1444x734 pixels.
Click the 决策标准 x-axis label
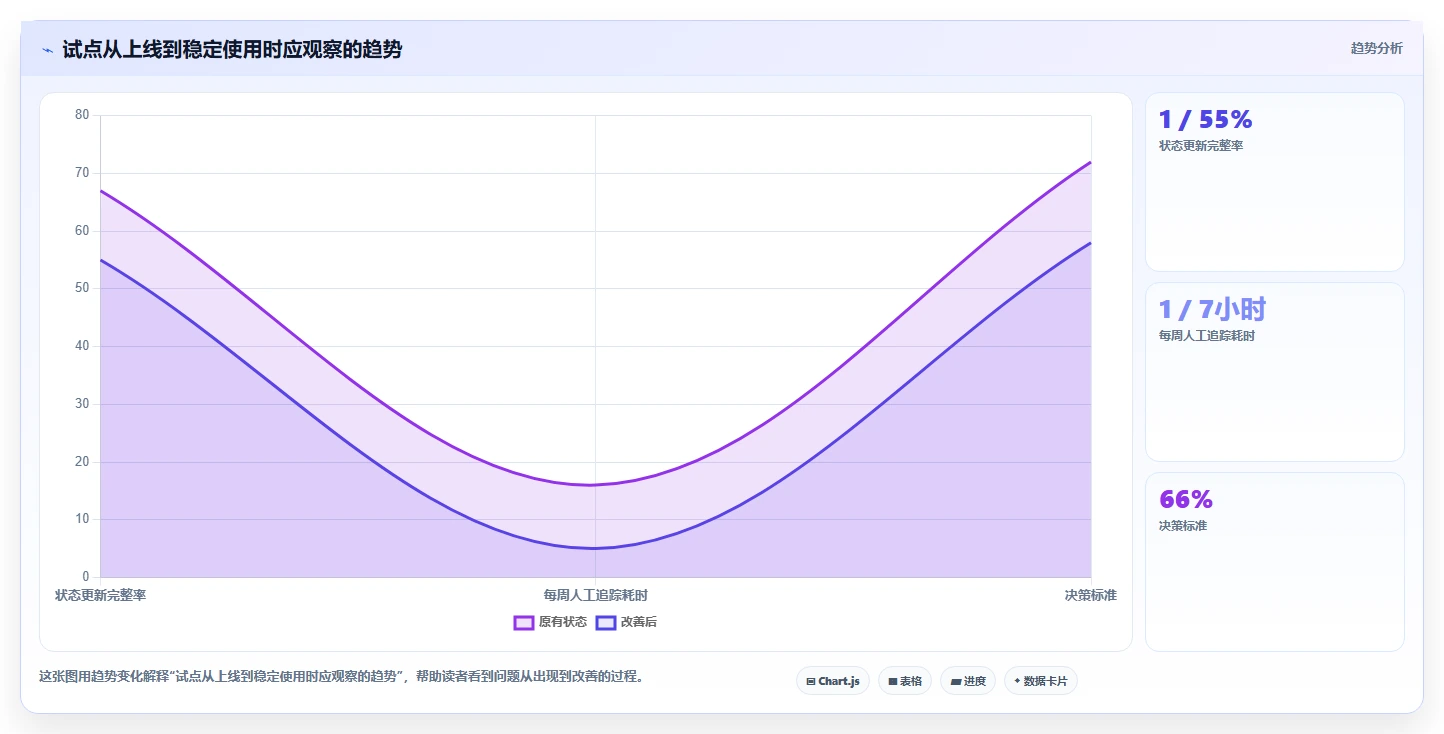click(1090, 595)
